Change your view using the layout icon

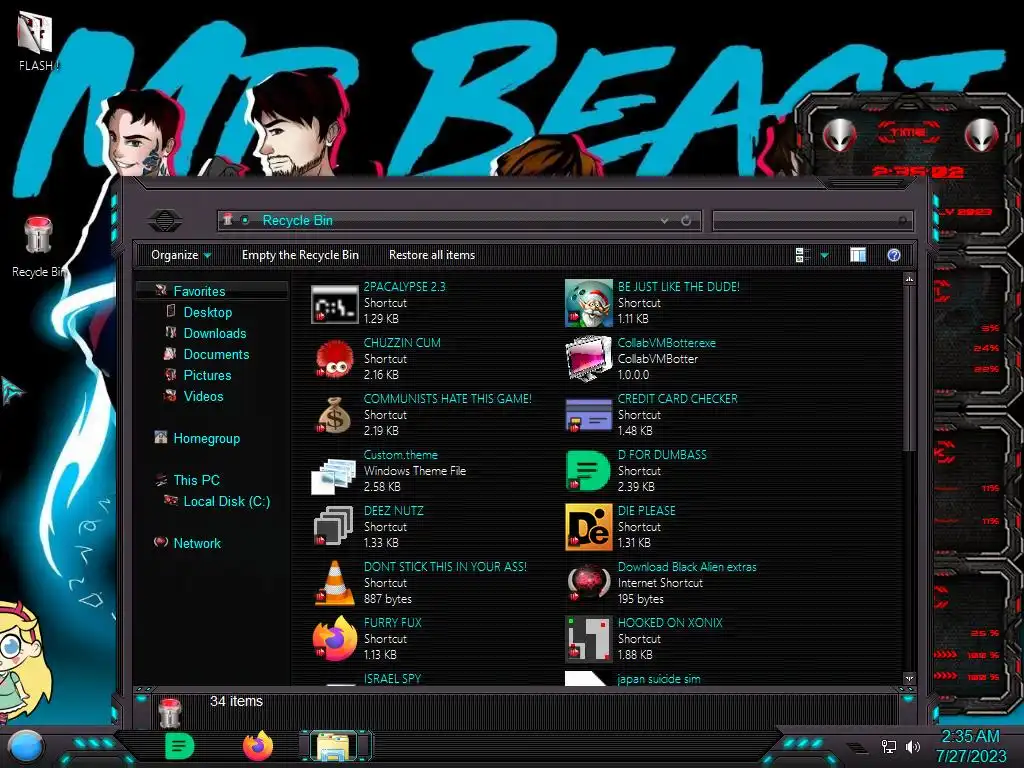coord(803,255)
